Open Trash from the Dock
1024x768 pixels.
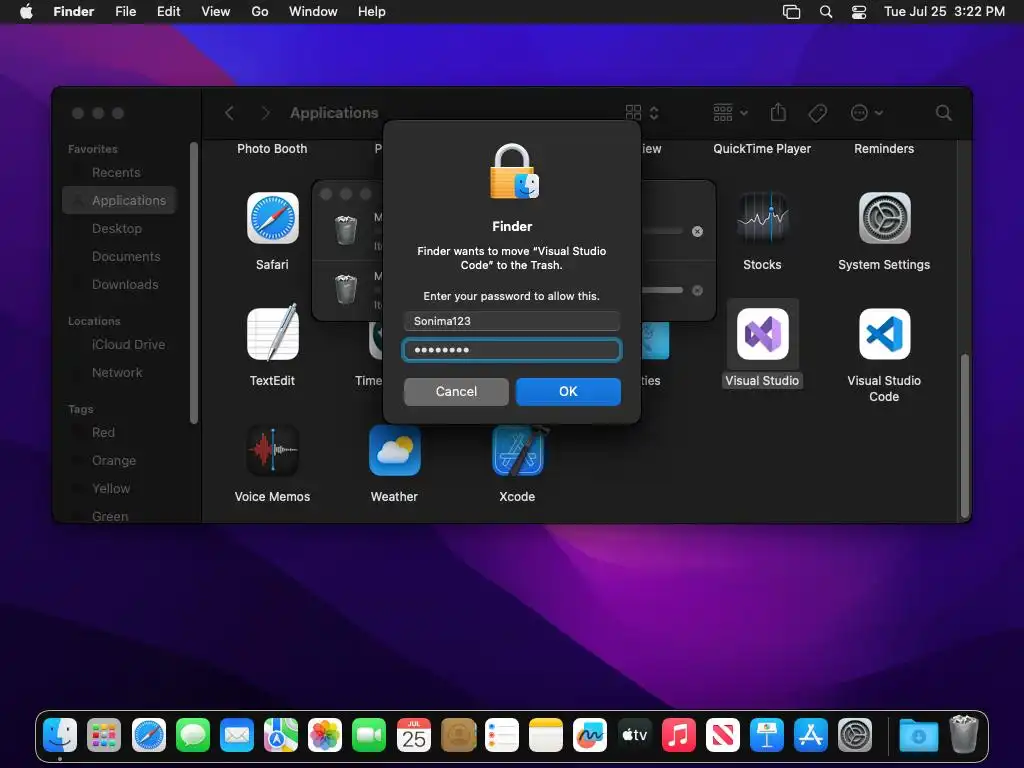point(963,734)
